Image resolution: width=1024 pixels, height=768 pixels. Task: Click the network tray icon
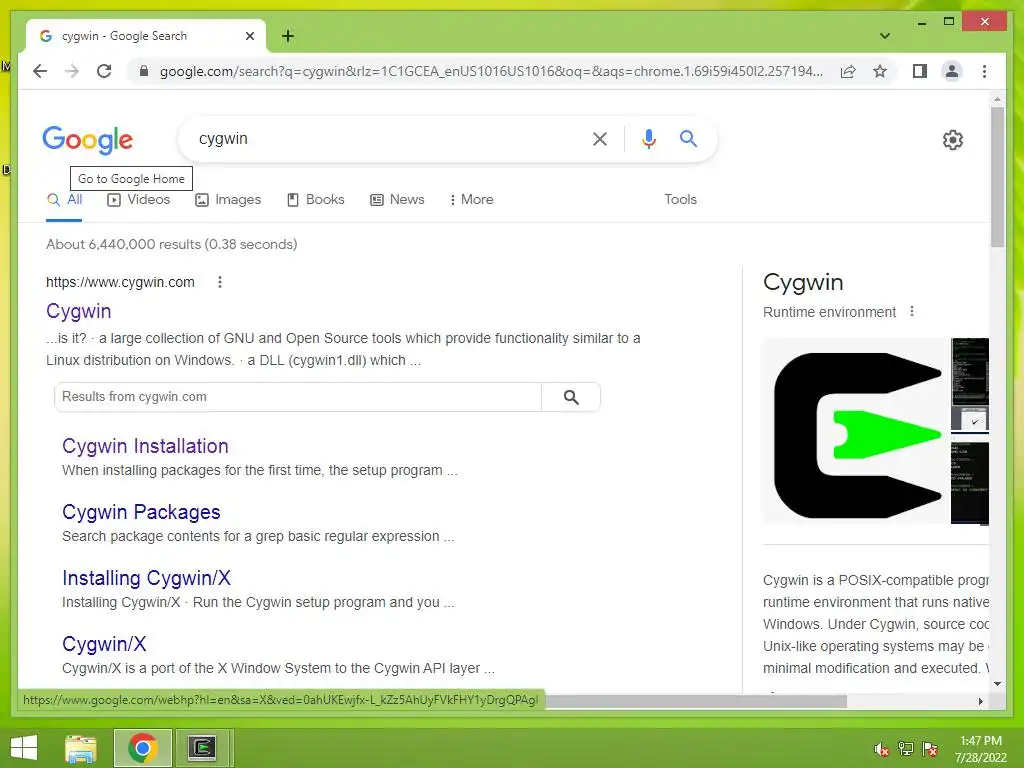905,749
